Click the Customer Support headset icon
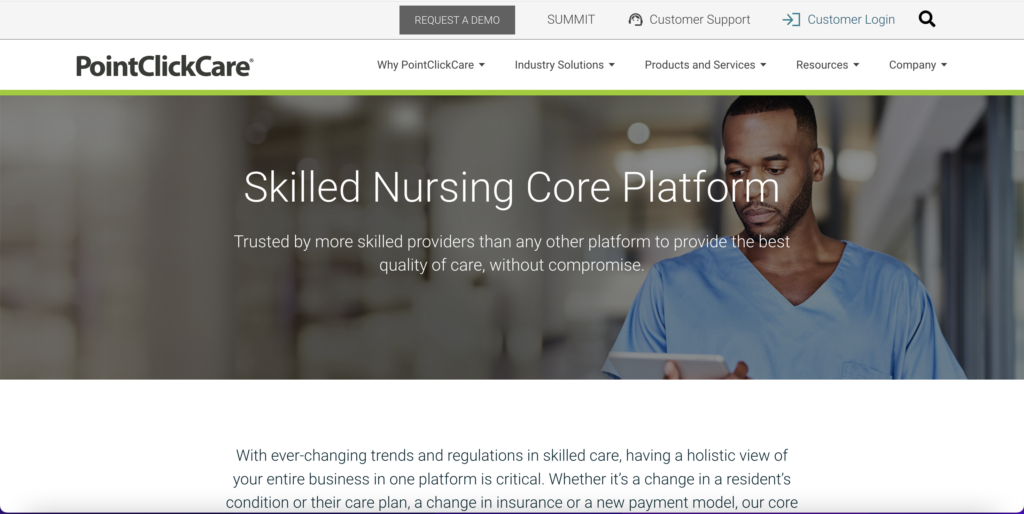Image resolution: width=1024 pixels, height=514 pixels. coord(635,20)
